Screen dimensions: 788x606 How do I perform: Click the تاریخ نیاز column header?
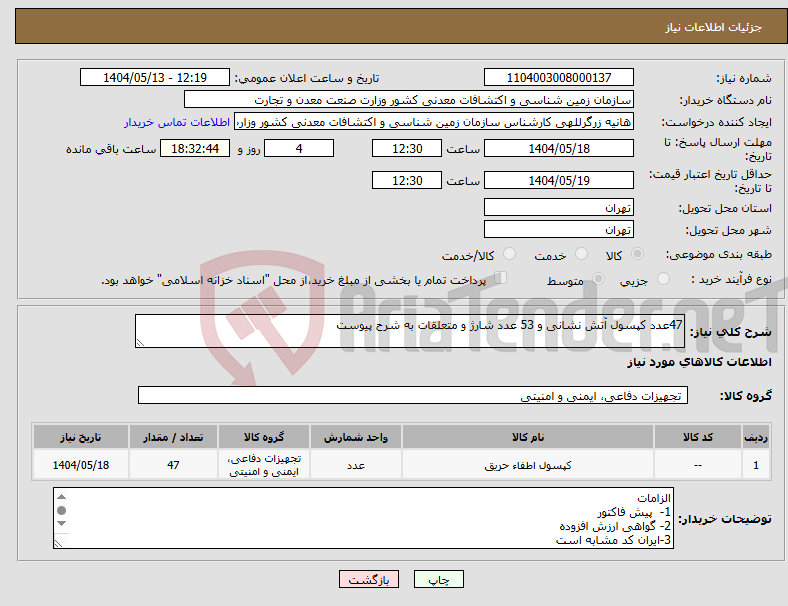[81, 437]
